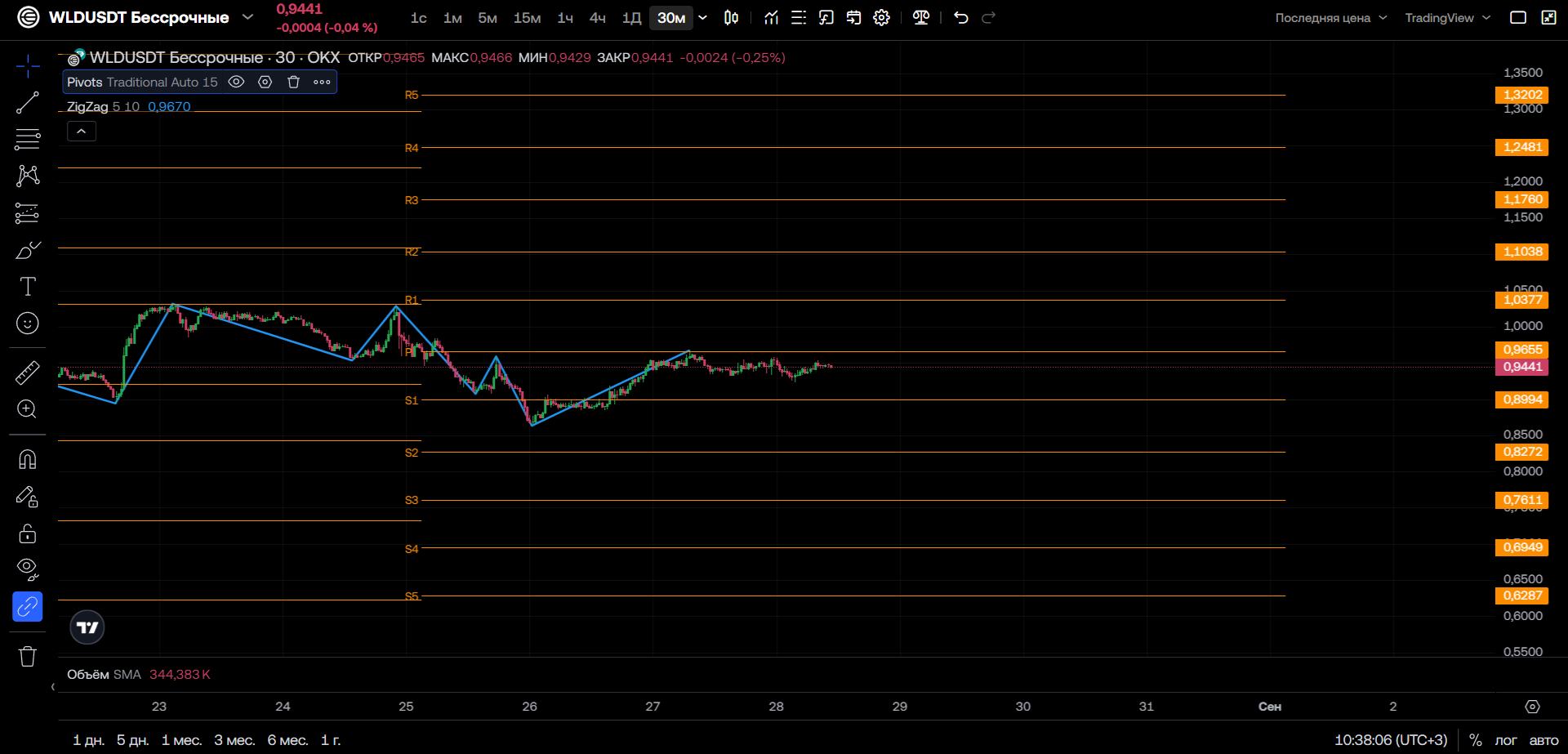Set range to 1 дн.
Screen dimensions: 1568x754
coord(88,740)
